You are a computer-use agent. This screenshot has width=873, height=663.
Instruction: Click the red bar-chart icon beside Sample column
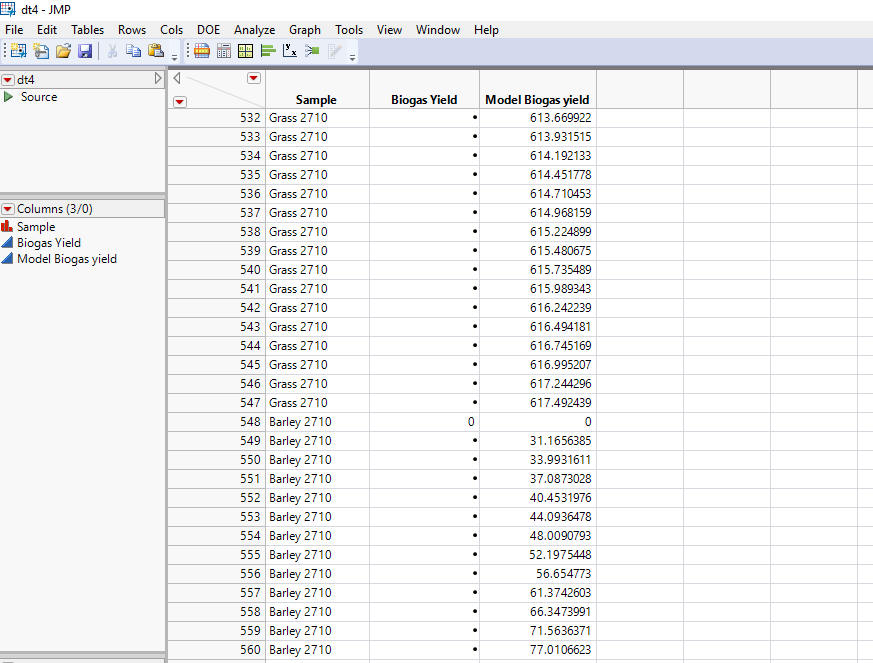tap(7, 226)
